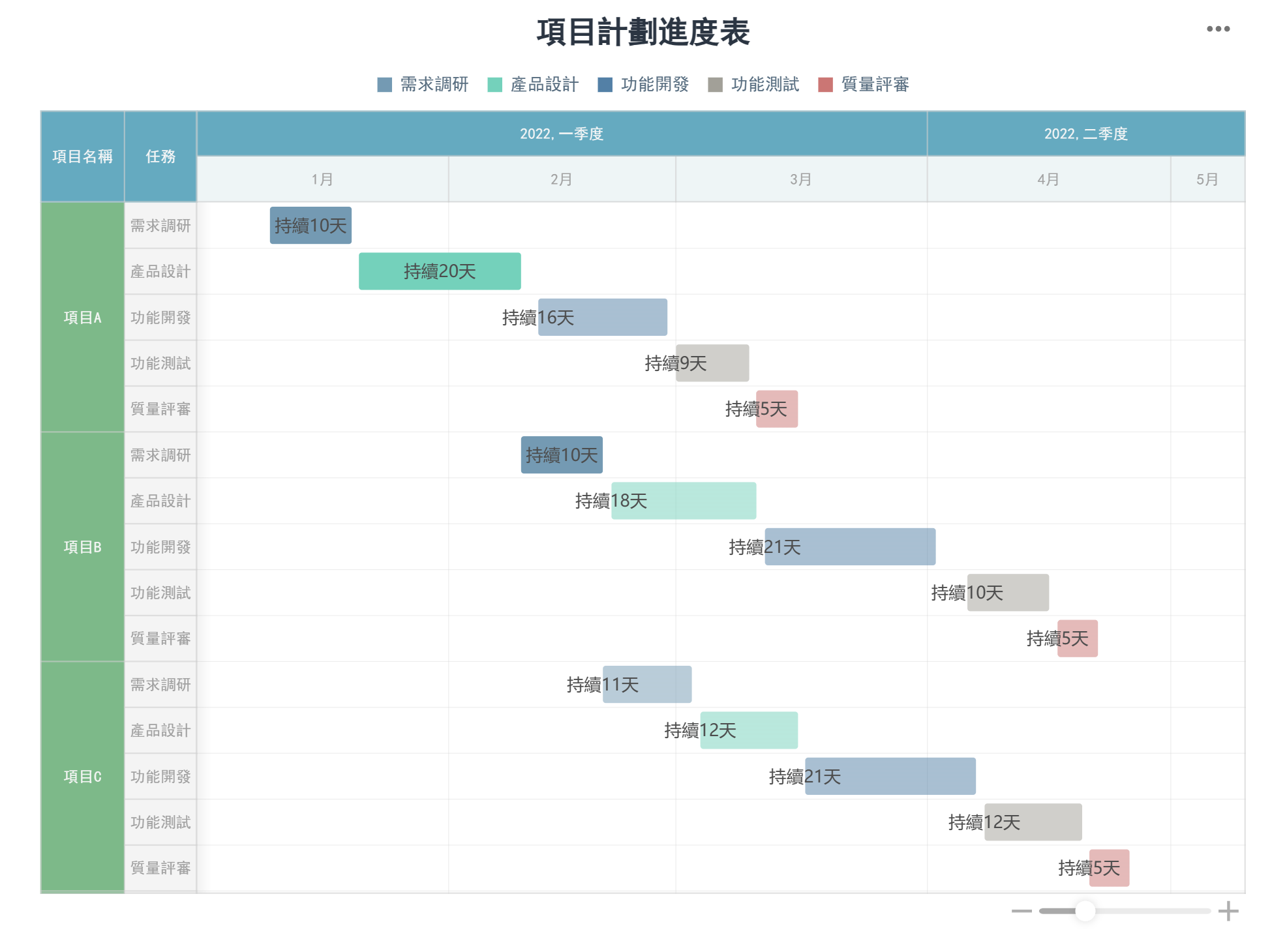1287x952 pixels.
Task: Click the 項目B project group cell
Action: coord(82,547)
